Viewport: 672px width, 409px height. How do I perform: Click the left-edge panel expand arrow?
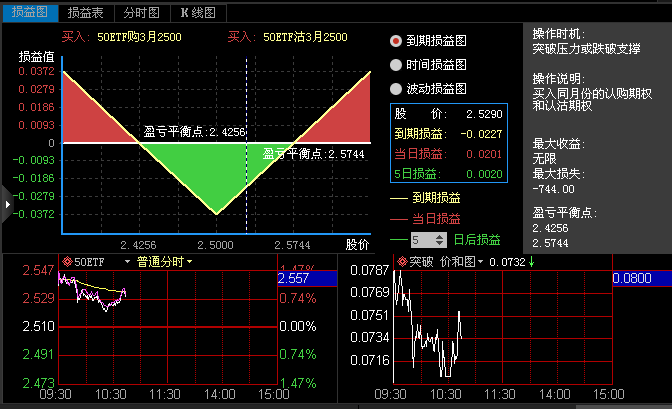7,203
